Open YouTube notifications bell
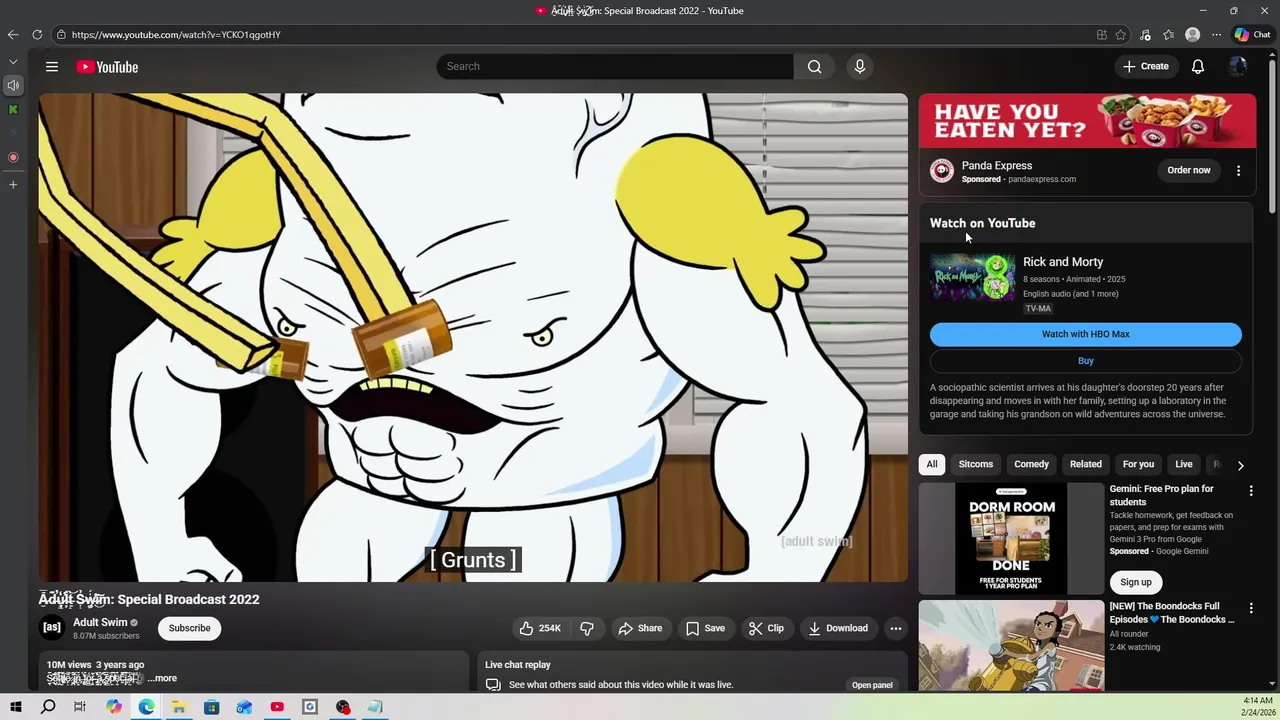This screenshot has width=1280, height=720. pos(1198,67)
